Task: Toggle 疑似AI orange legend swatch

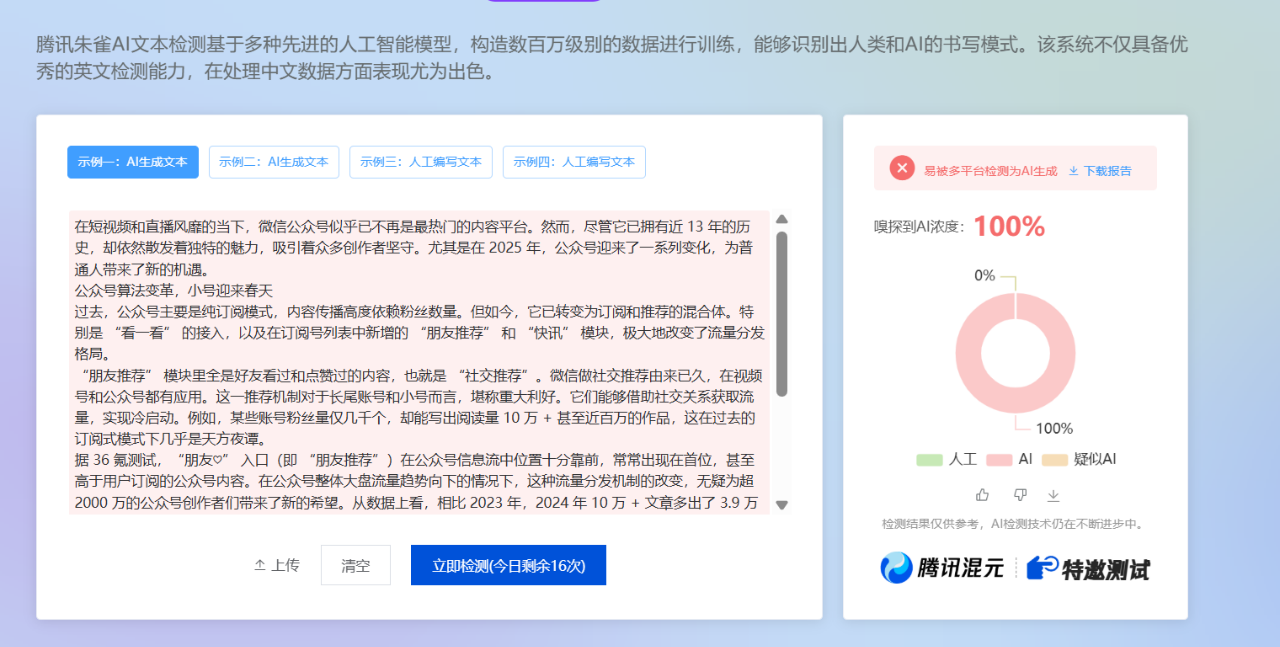Action: [x=1054, y=460]
